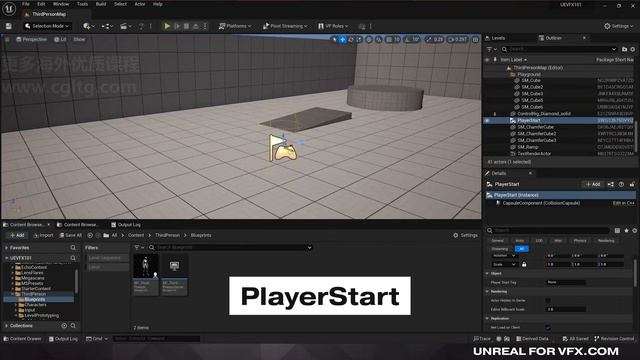Open the Blueprints toolbar dropdown
This screenshot has width=640, height=360.
coord(107,26)
